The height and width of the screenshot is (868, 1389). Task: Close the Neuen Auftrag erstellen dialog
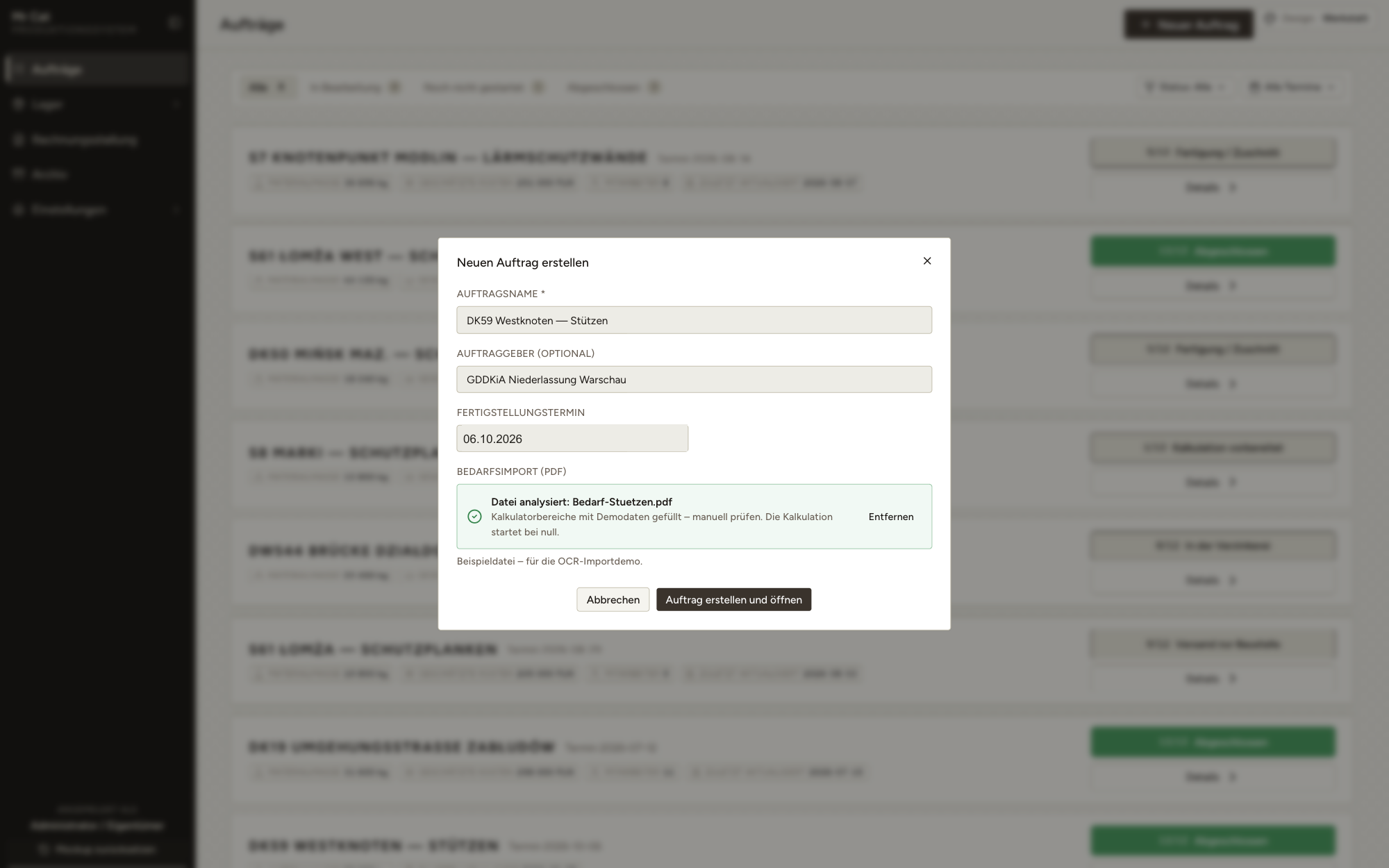point(927,261)
